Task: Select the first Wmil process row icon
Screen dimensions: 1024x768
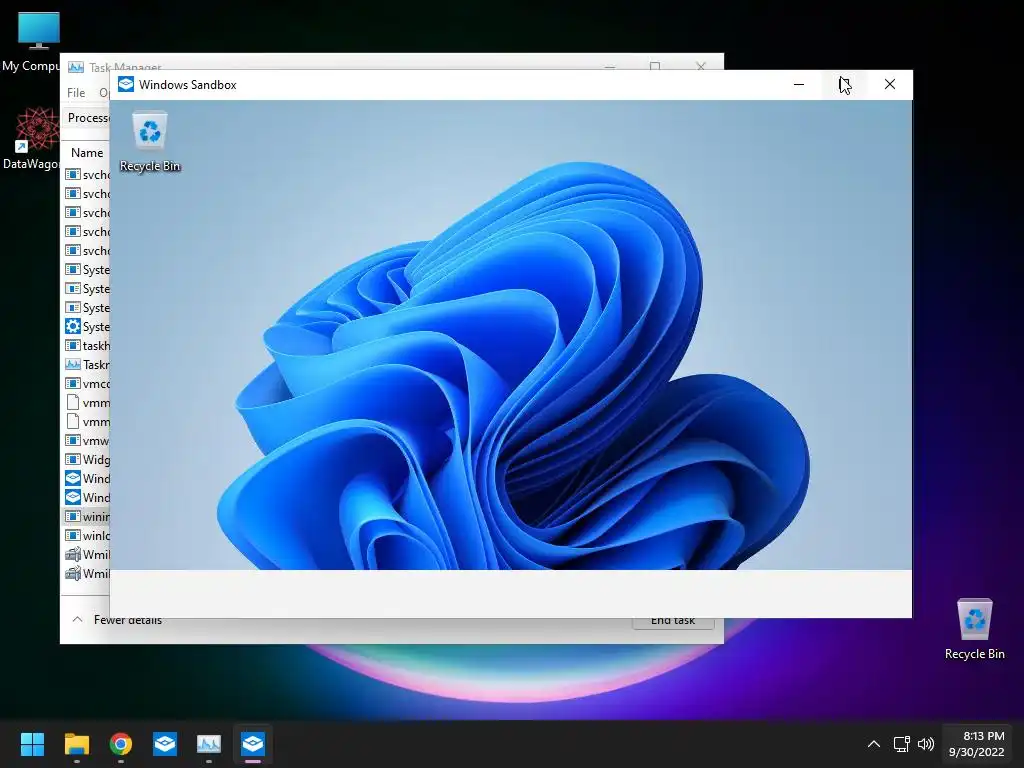Action: pos(73,554)
